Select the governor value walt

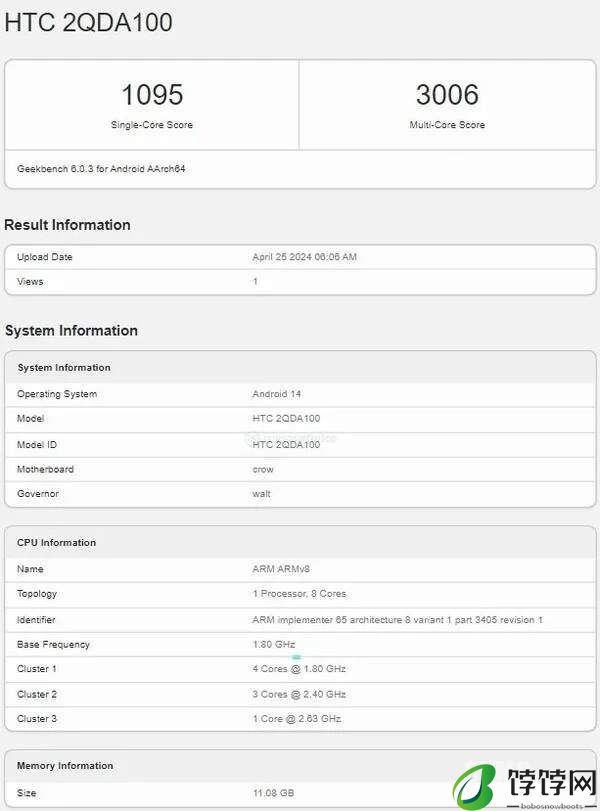261,493
